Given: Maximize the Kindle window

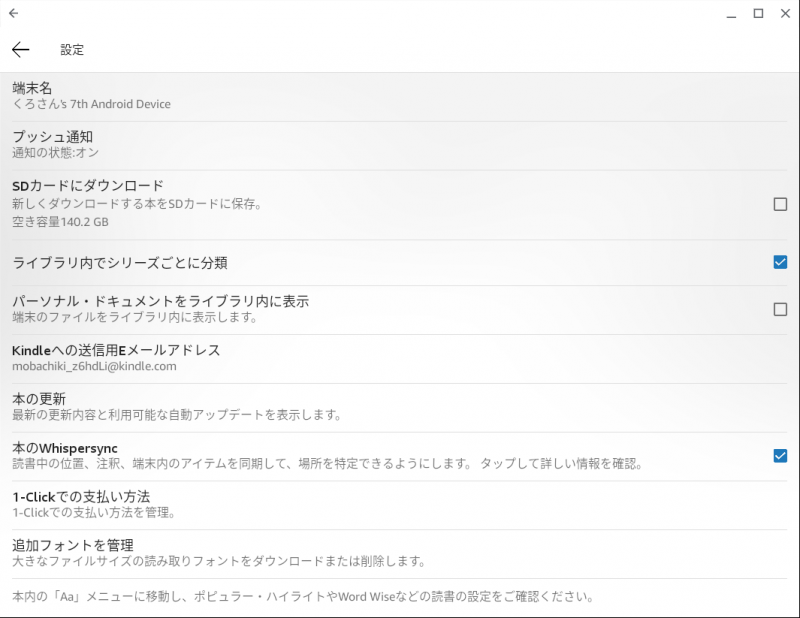Looking at the screenshot, I should (x=758, y=14).
